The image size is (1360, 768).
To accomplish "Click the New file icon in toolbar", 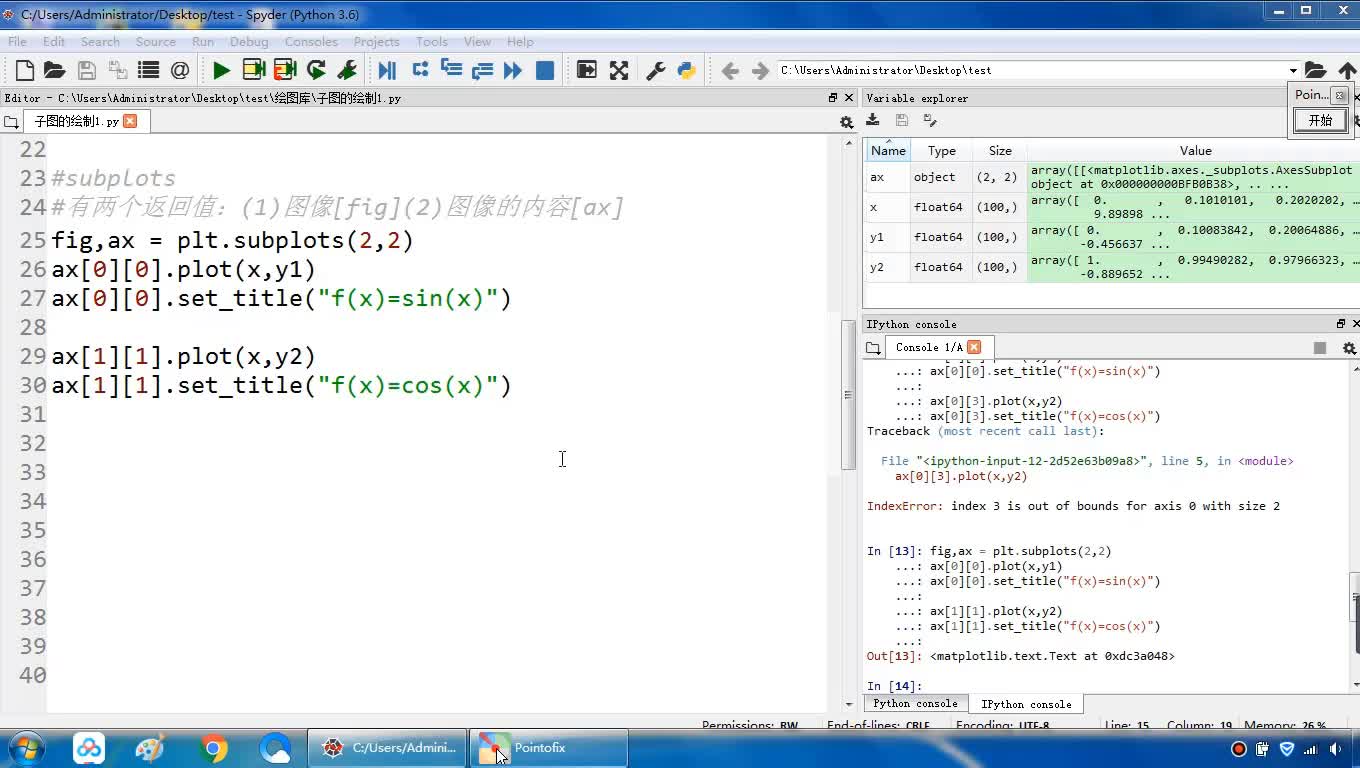I will point(25,70).
